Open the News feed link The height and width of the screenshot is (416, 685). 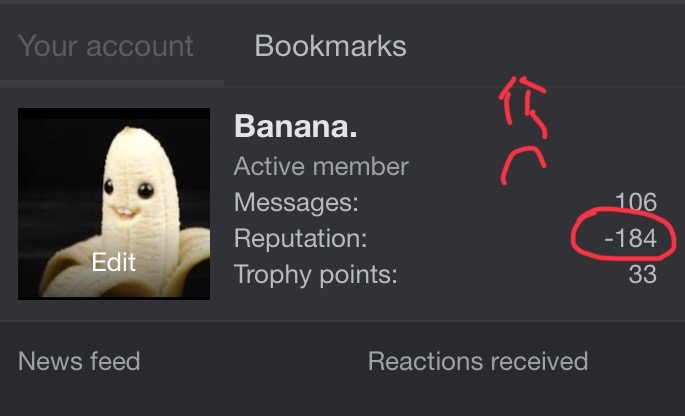click(x=79, y=361)
